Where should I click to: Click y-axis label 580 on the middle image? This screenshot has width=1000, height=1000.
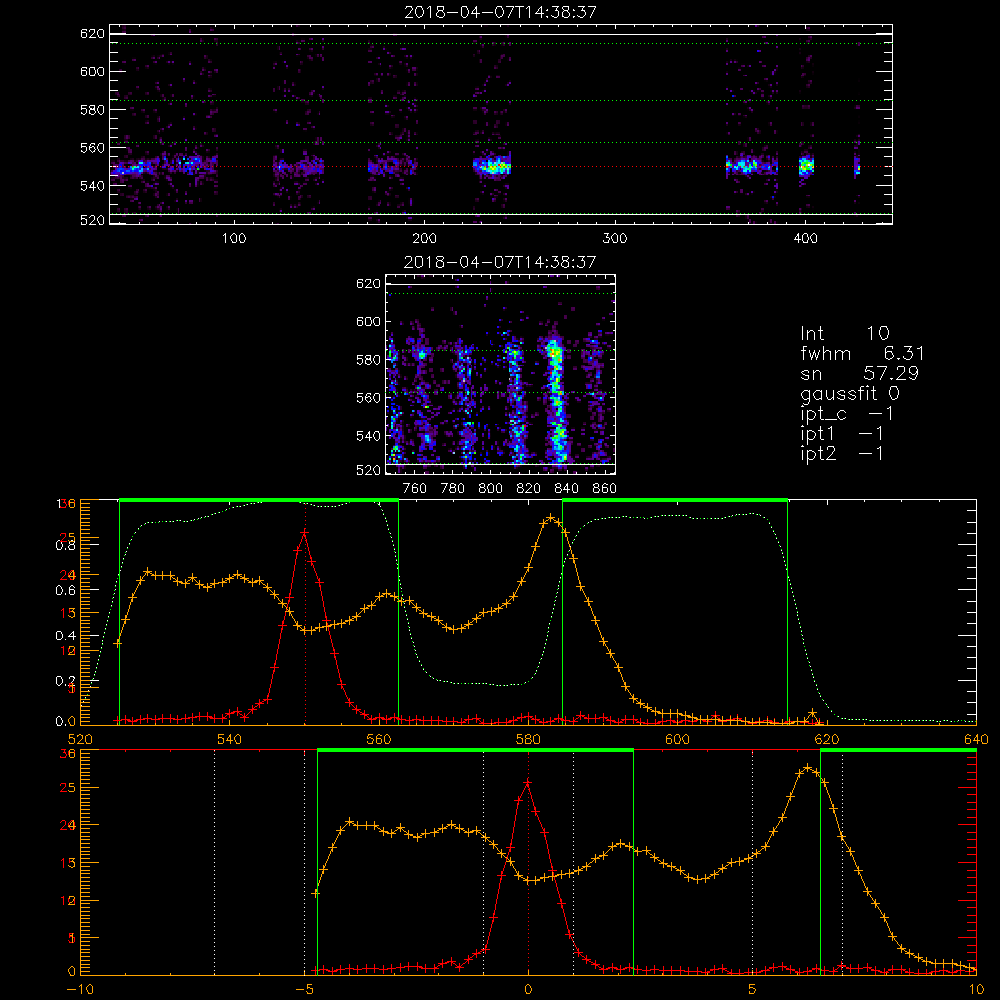coord(368,360)
